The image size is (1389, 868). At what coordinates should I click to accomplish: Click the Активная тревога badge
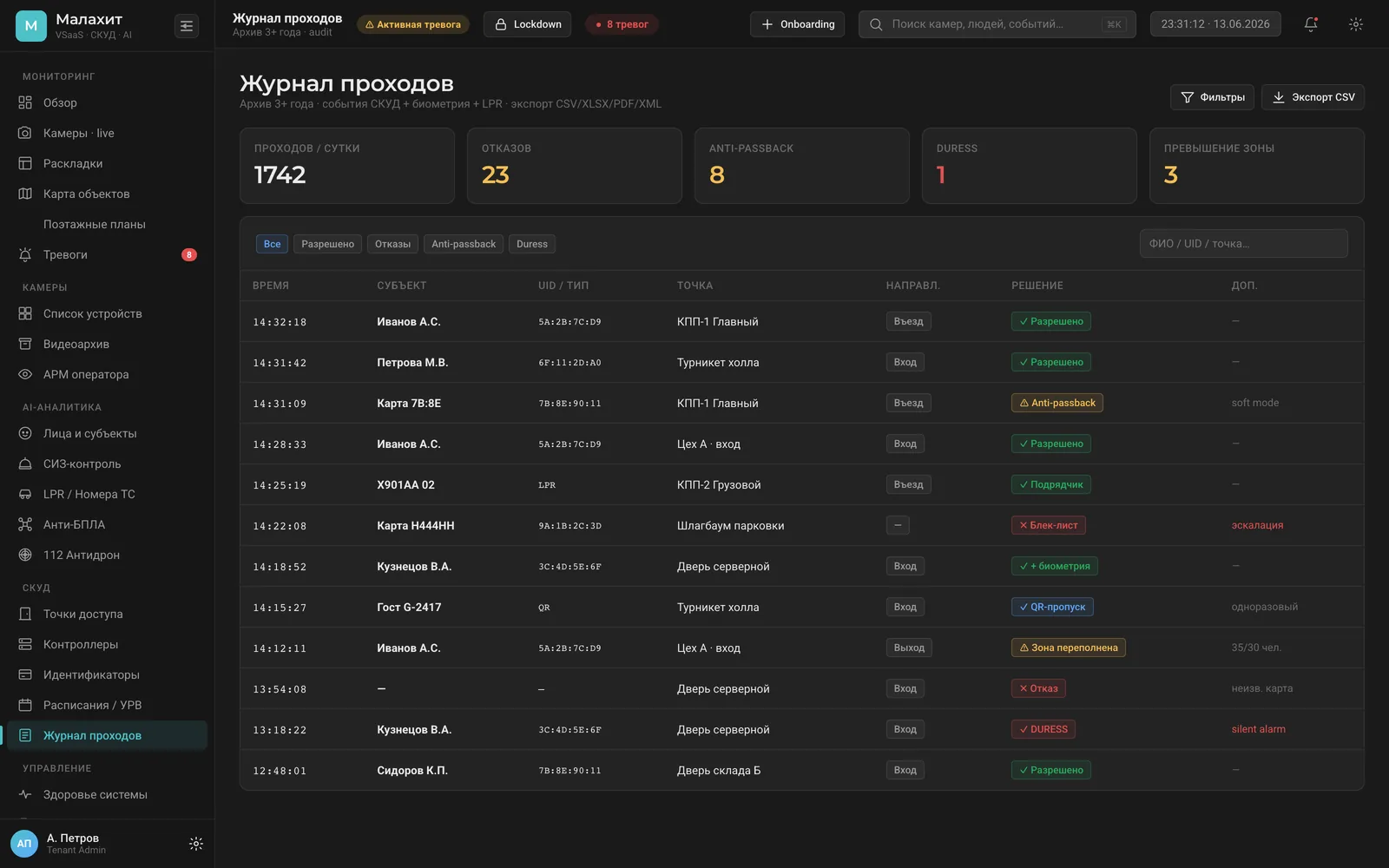coord(413,24)
